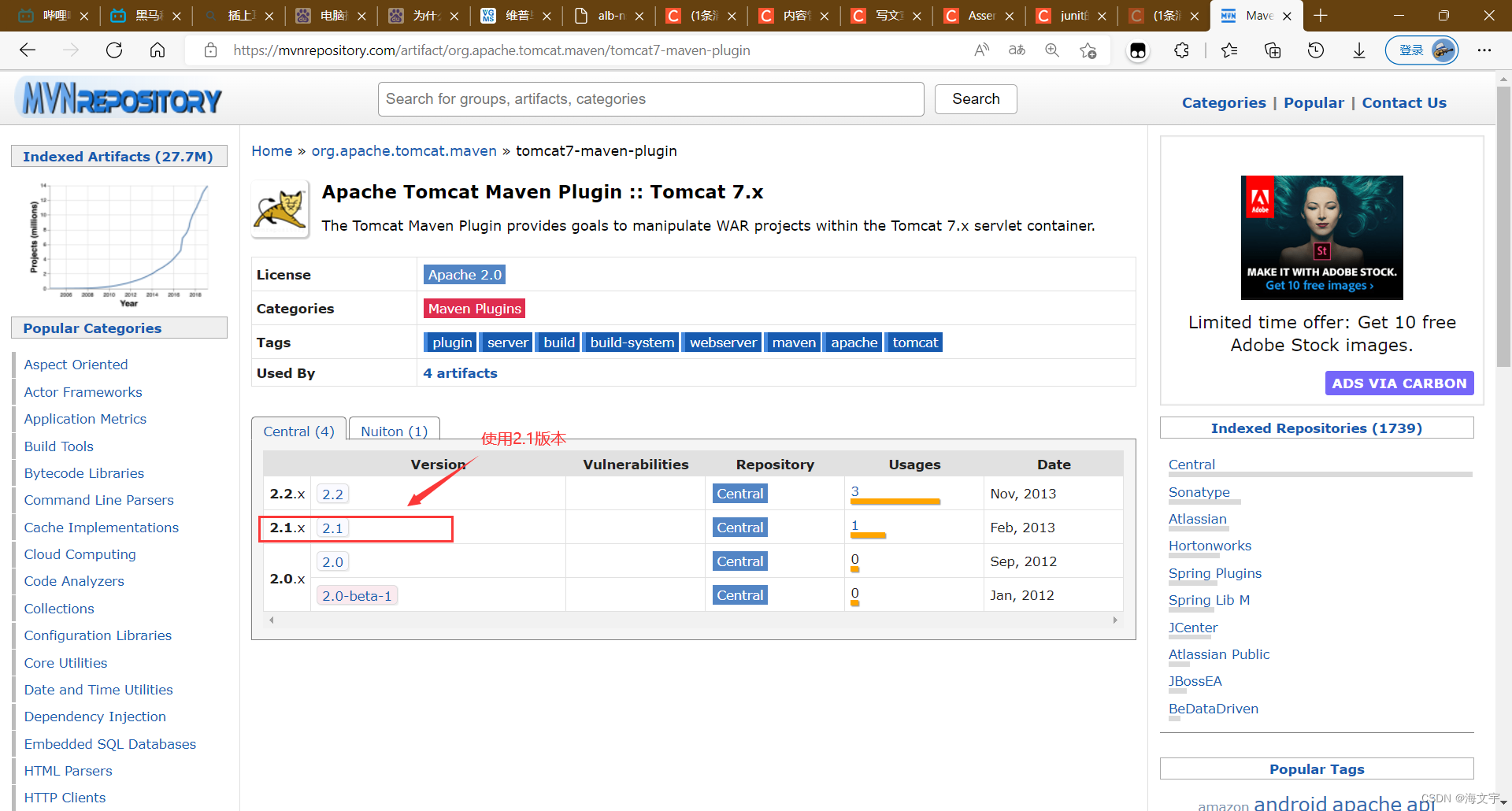Click the Search button
This screenshot has height=811, width=1512.
point(976,99)
